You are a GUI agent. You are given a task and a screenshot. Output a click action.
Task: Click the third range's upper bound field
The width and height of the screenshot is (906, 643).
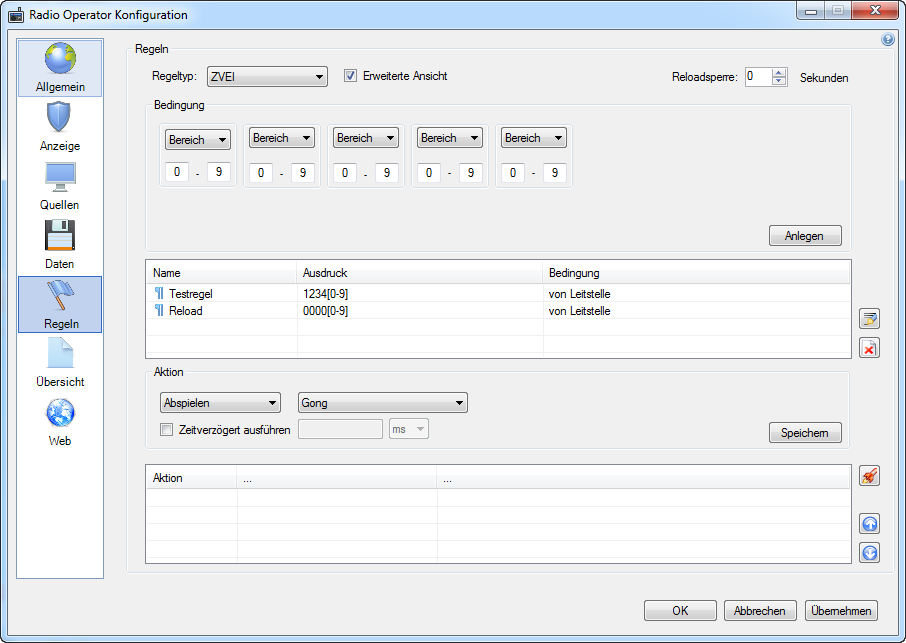[x=387, y=173]
